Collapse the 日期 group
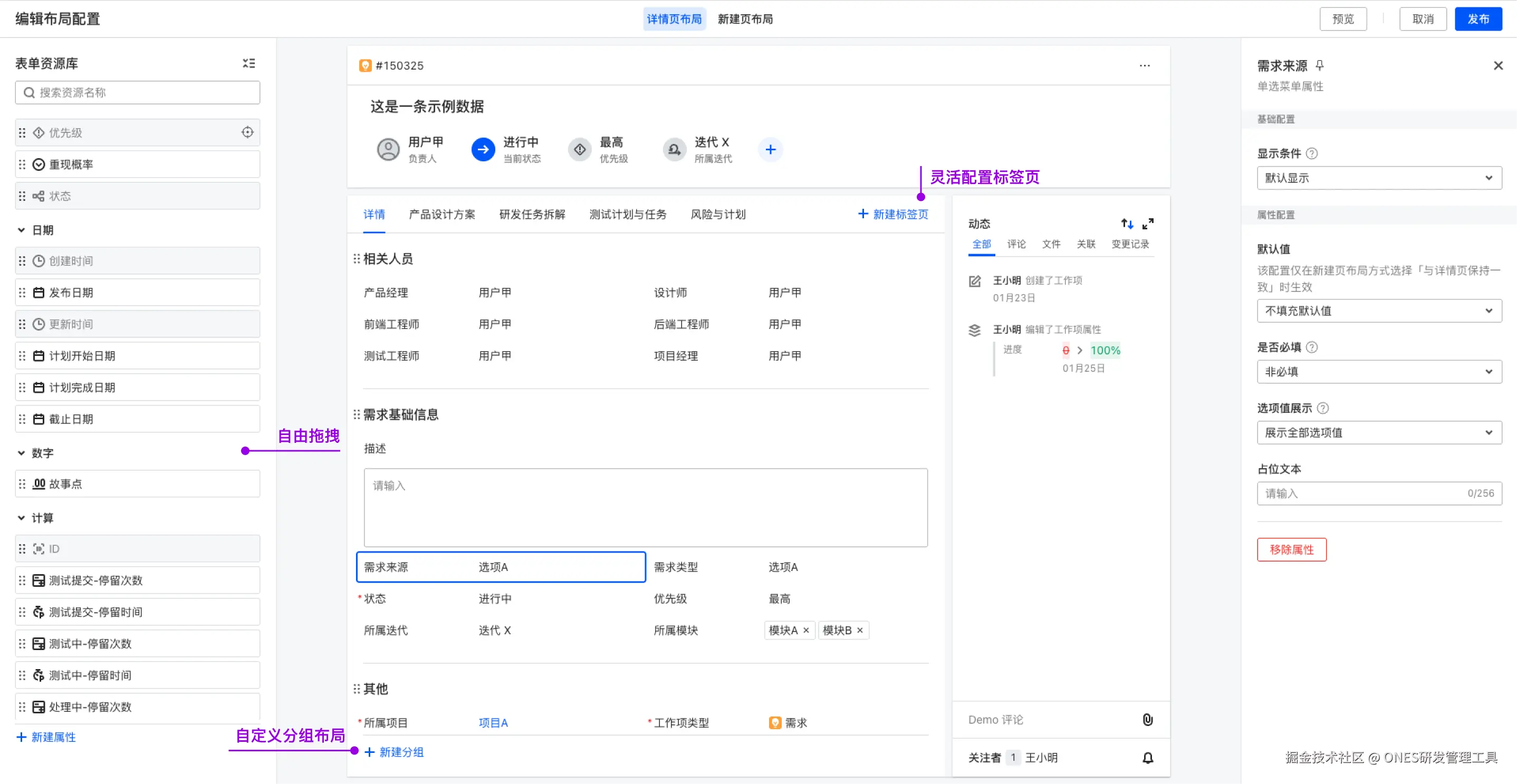1517x784 pixels. 22,230
